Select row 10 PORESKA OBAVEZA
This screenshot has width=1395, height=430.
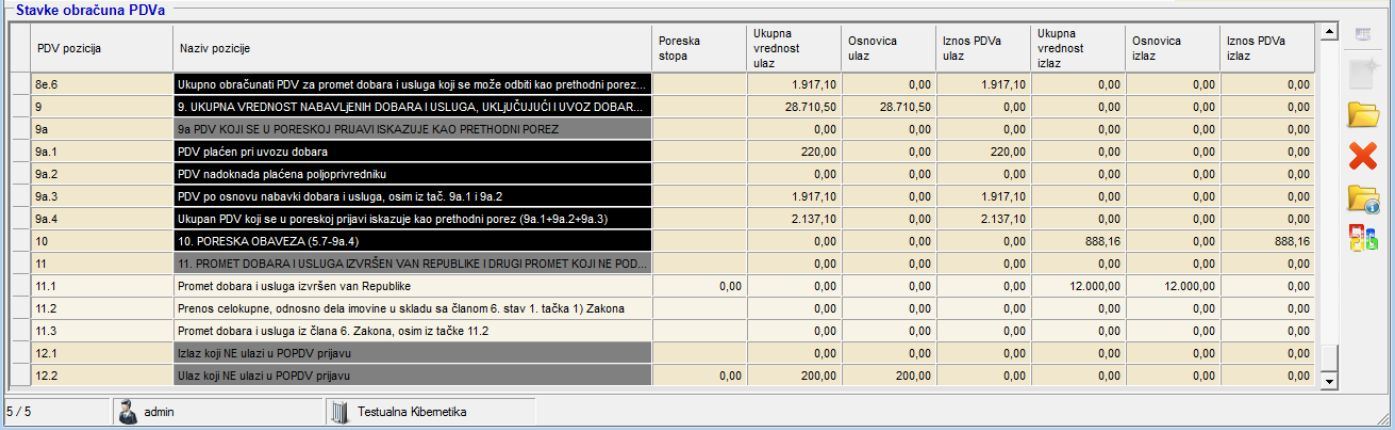coord(410,241)
